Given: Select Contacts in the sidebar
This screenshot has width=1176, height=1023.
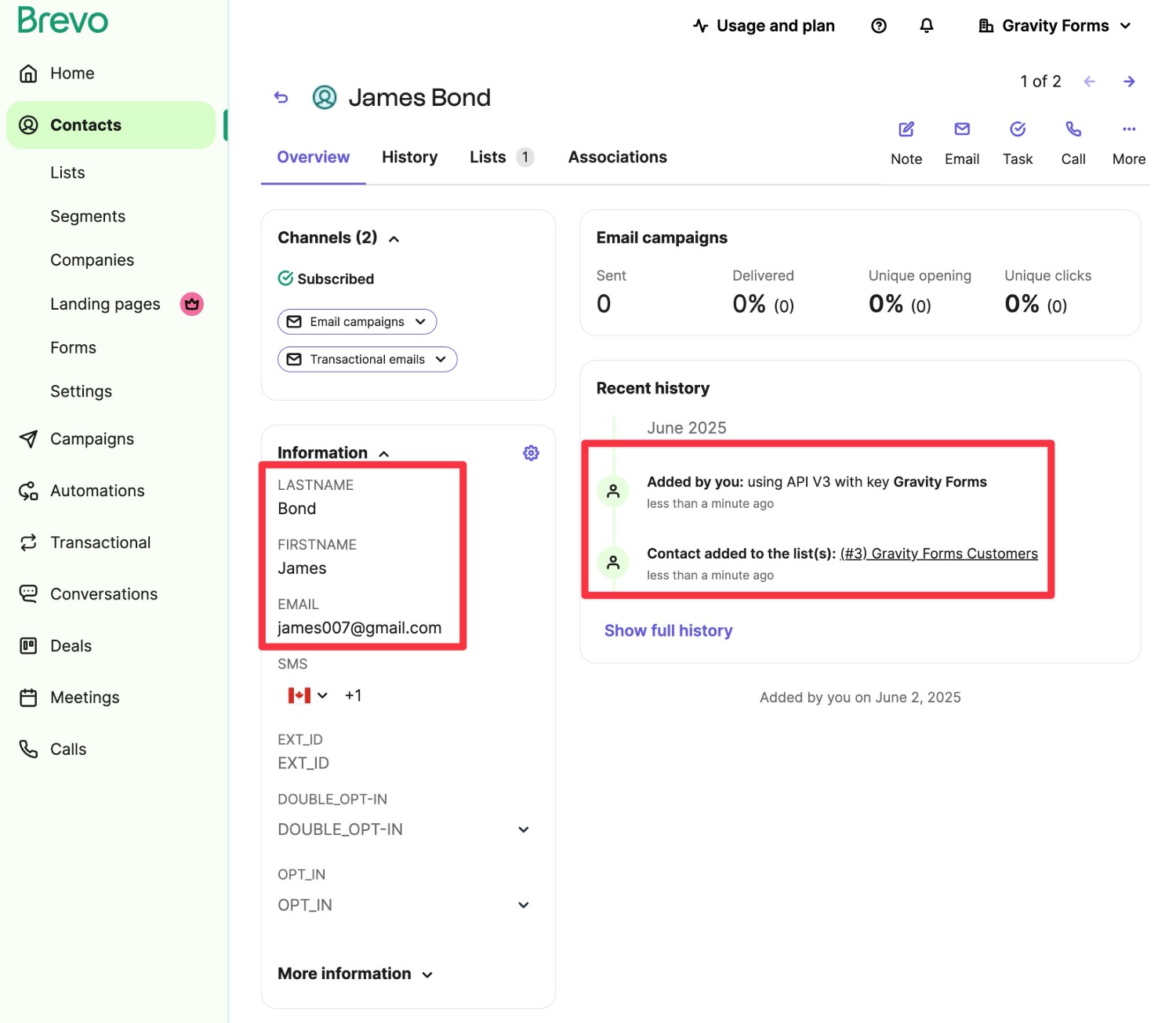Looking at the screenshot, I should pyautogui.click(x=111, y=125).
